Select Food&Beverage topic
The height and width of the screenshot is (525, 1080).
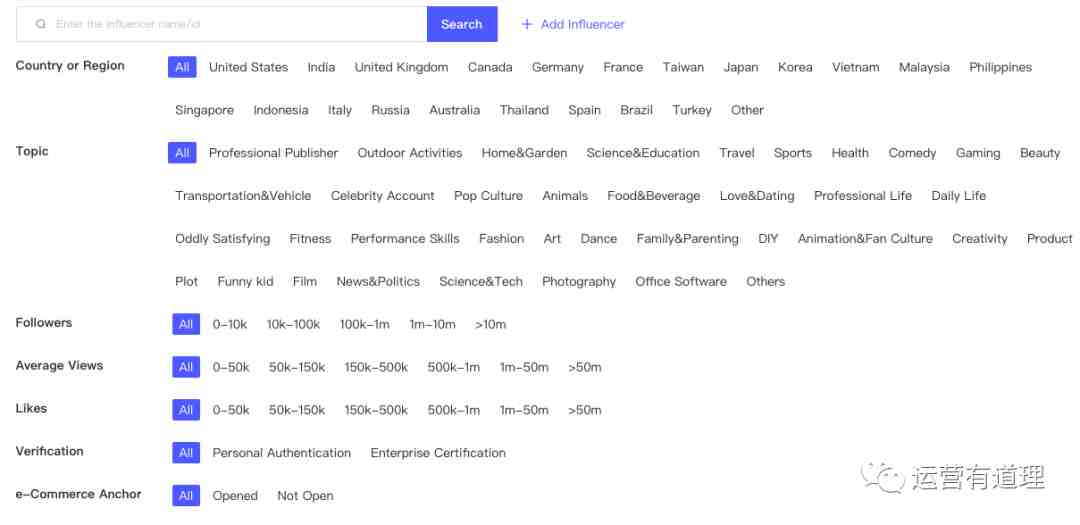click(654, 196)
